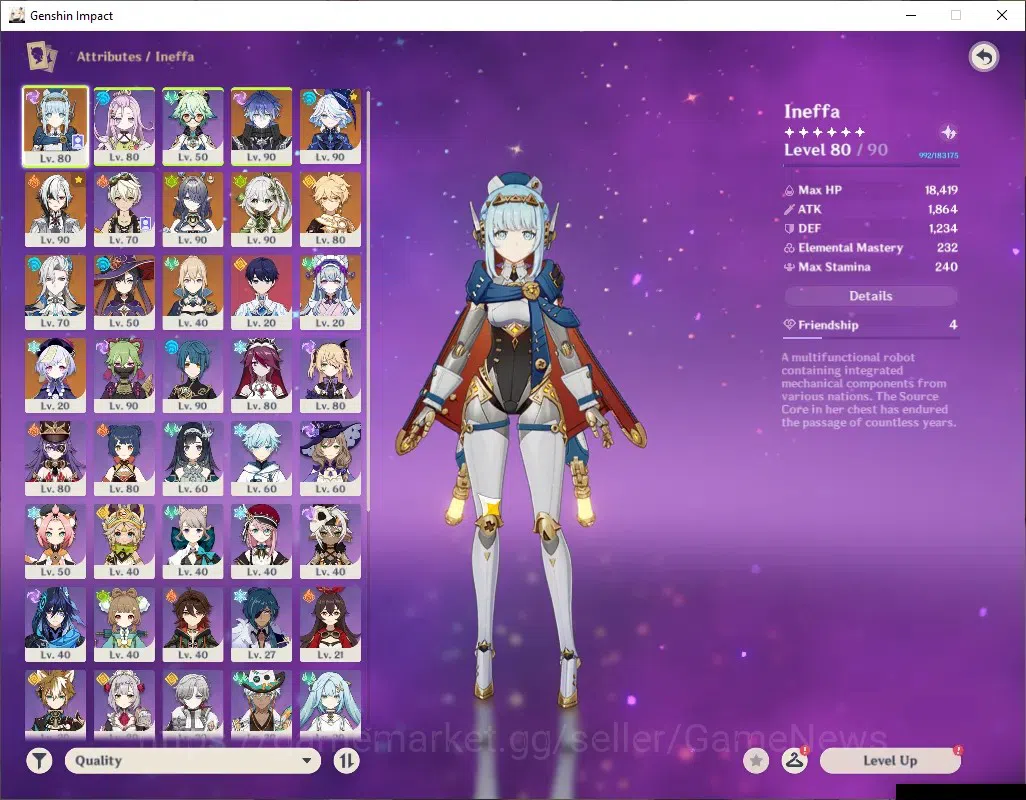Pick Charlotte's red-beret Lv. 40 portrait
This screenshot has width=1026, height=800.
pyautogui.click(x=262, y=542)
